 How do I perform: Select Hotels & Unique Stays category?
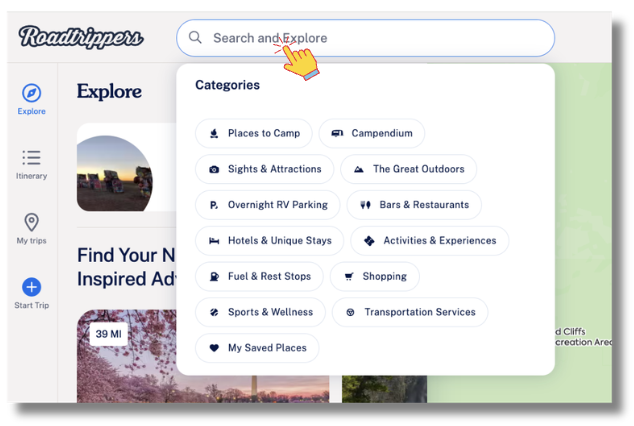pos(270,241)
